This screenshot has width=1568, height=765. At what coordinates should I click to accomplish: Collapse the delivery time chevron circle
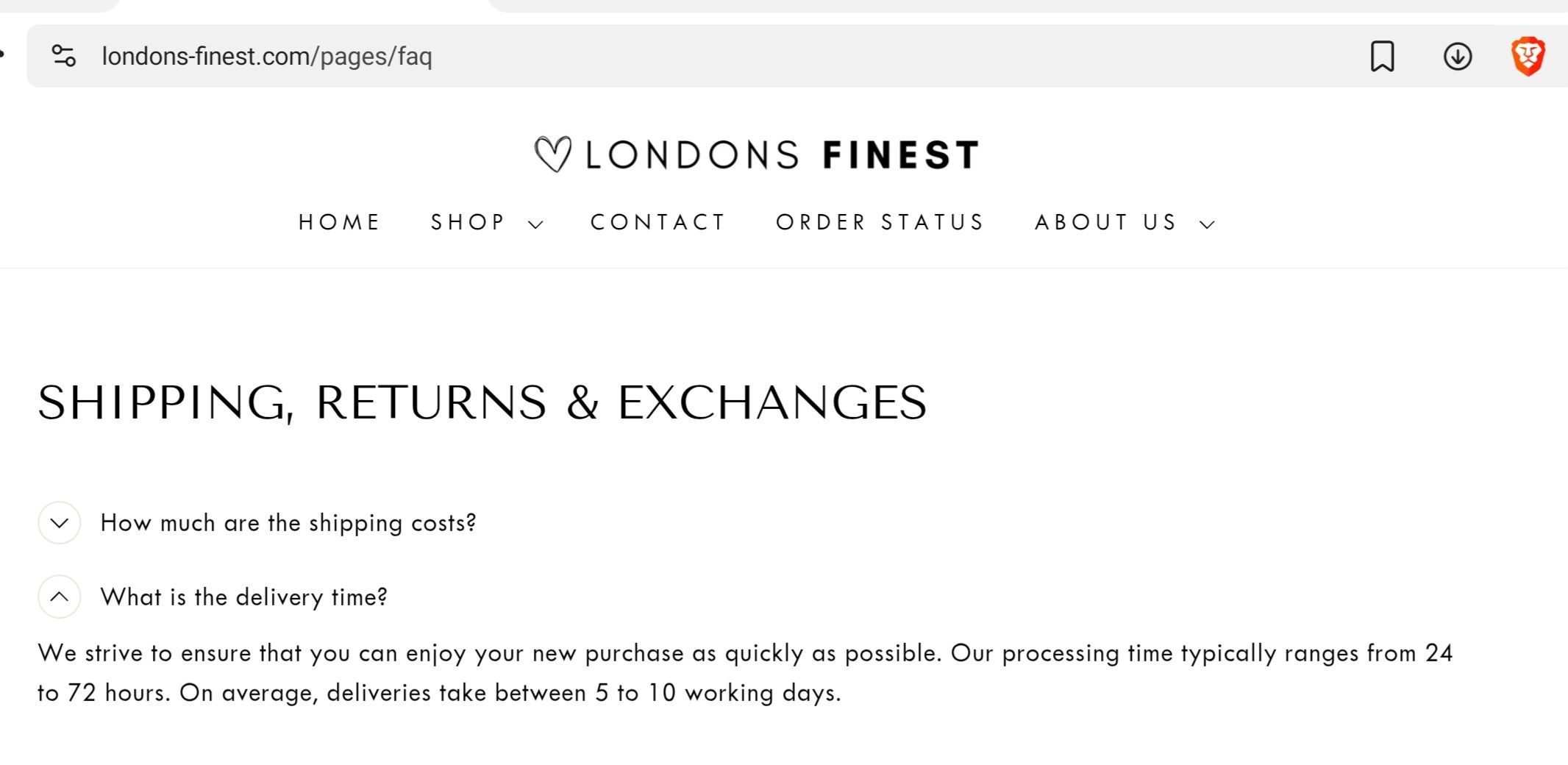coord(59,597)
